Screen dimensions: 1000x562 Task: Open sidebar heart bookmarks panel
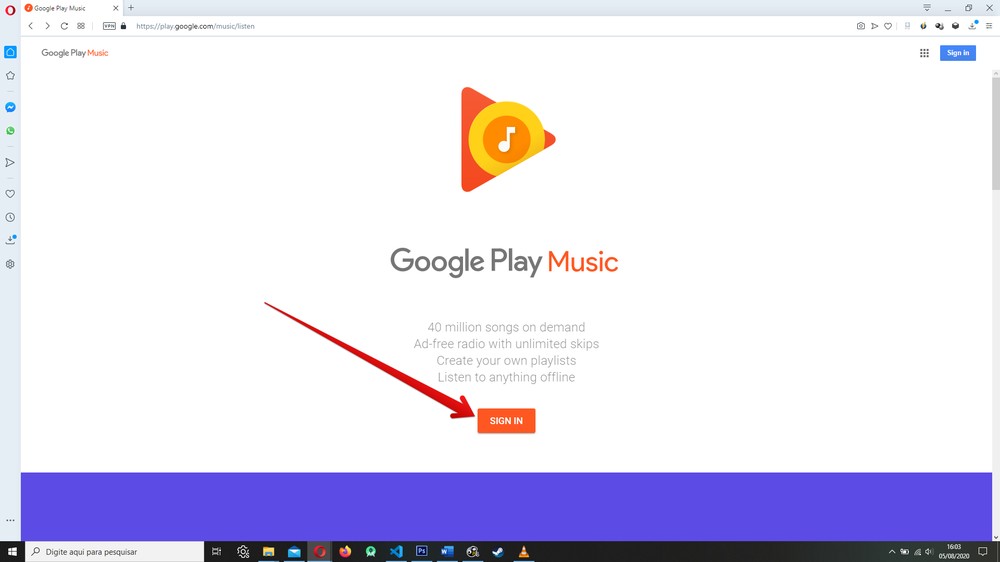pos(10,194)
